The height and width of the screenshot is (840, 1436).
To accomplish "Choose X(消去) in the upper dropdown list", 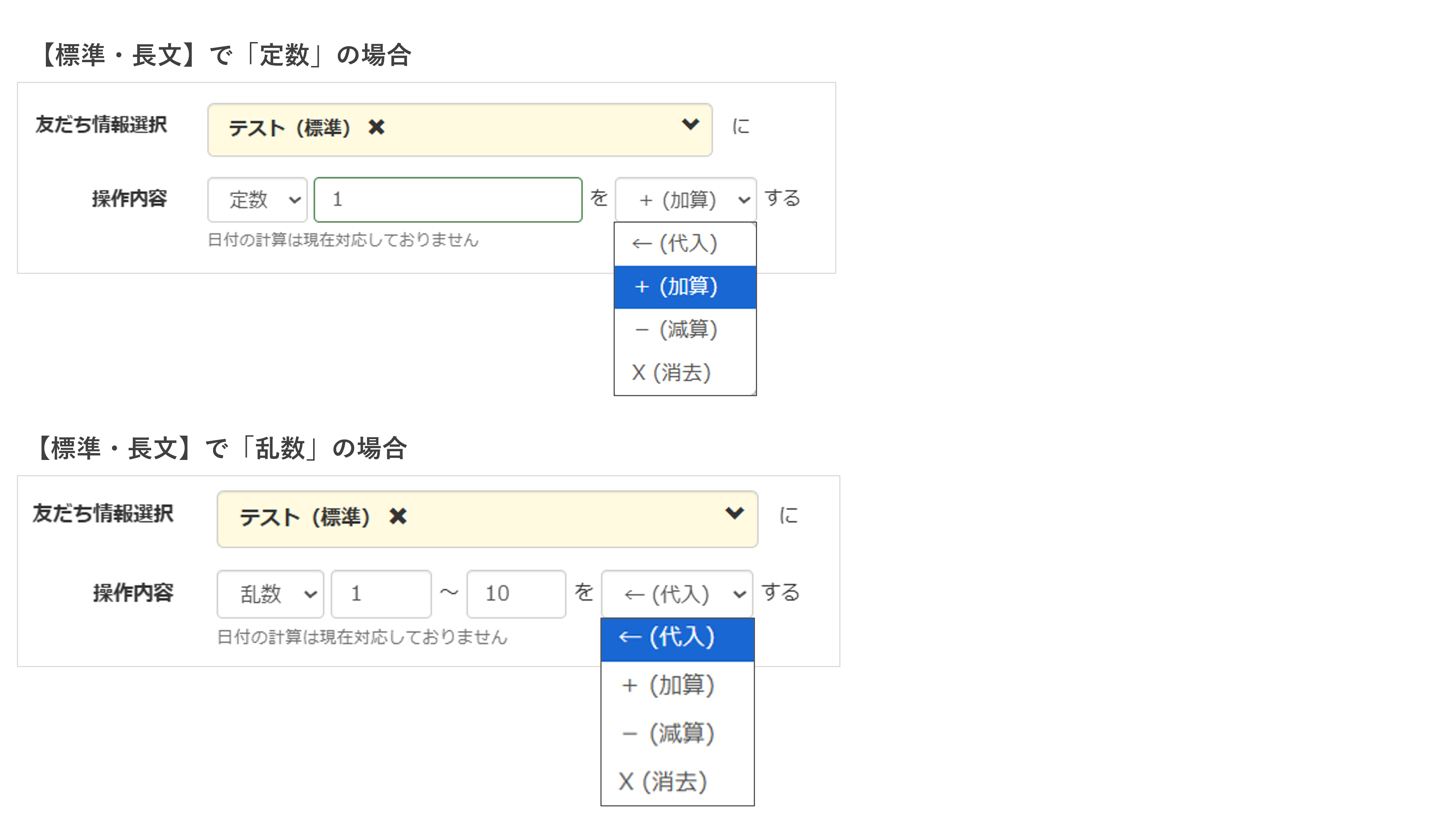I will [x=685, y=373].
